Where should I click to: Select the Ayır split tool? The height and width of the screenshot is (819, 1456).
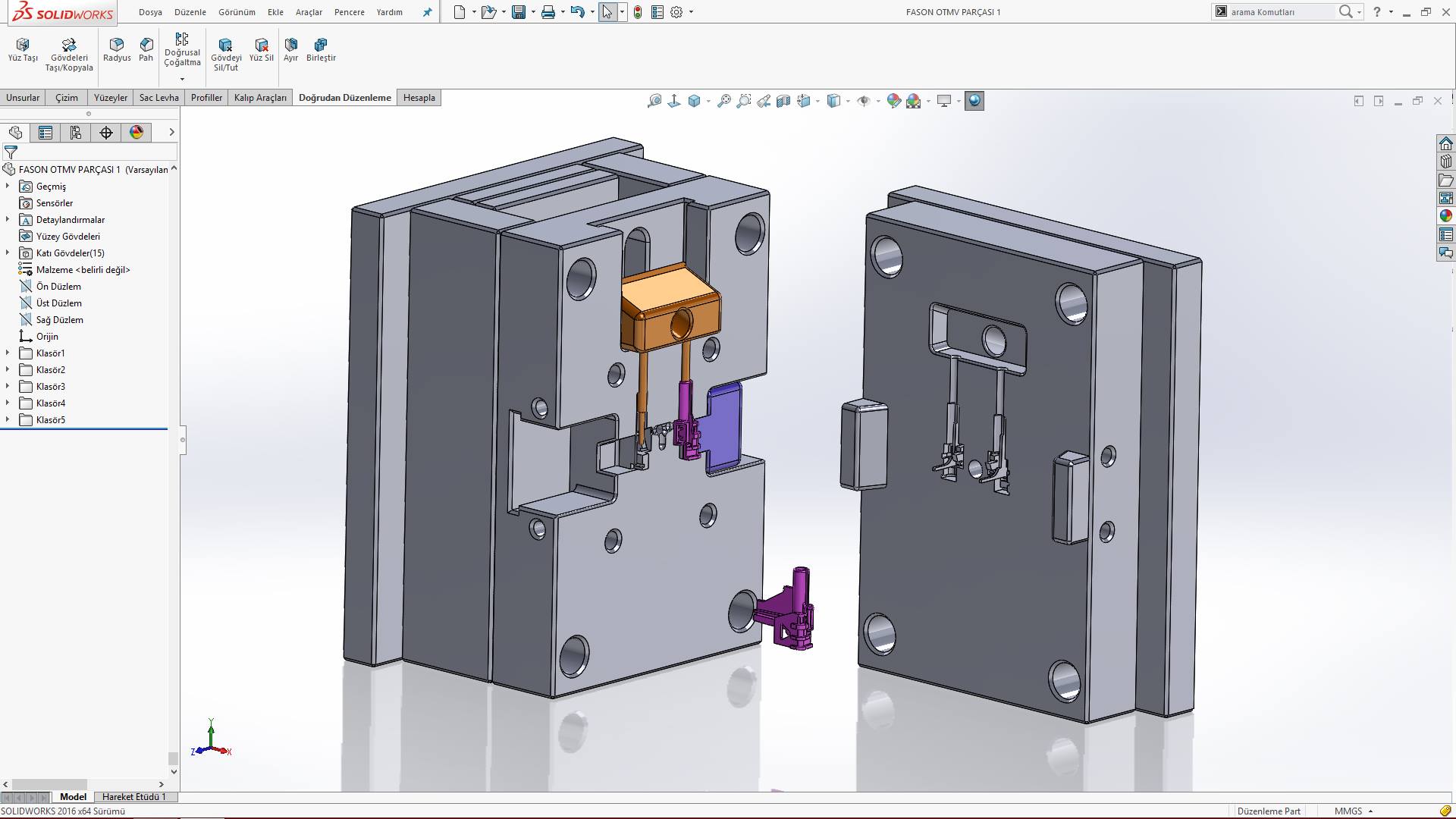291,50
